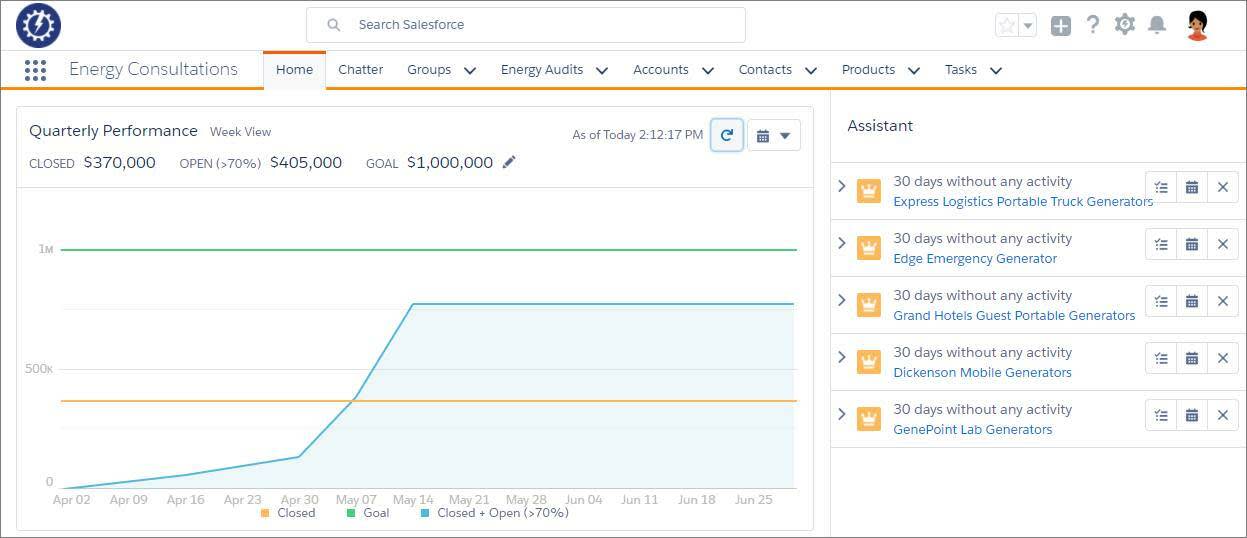Create an event for Edge Emergency Generator
Viewport: 1247px width, 538px height.
click(x=1192, y=244)
